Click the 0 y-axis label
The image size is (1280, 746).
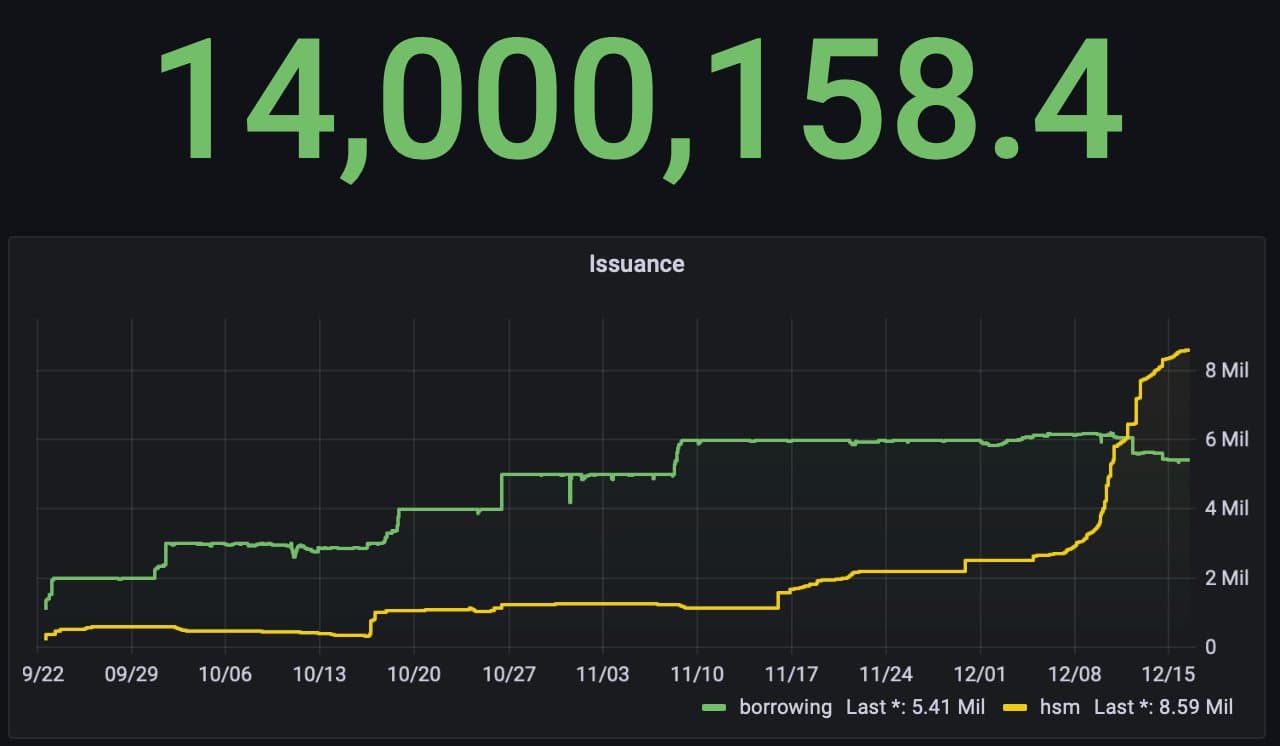coord(1211,647)
